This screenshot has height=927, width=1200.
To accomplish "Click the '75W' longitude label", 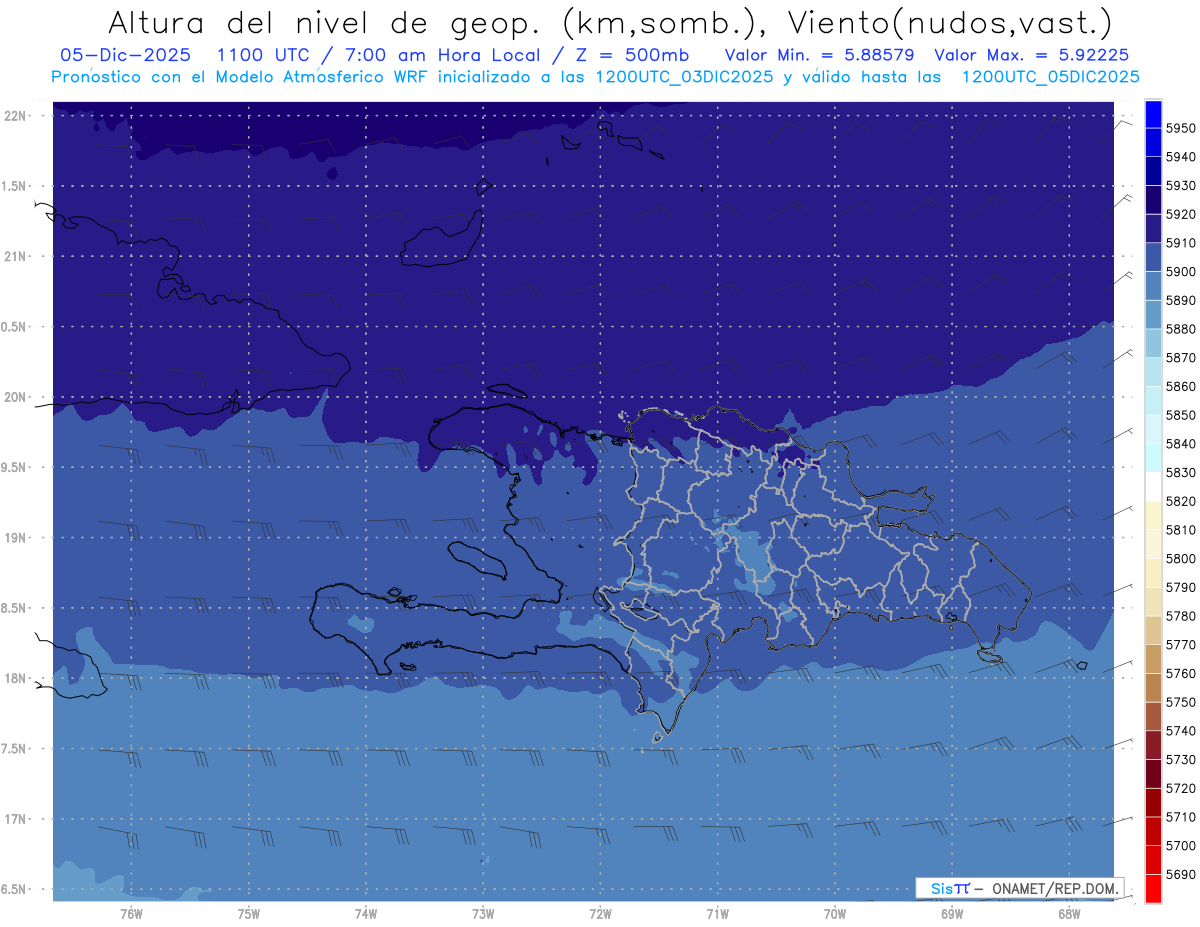I will 249,914.
